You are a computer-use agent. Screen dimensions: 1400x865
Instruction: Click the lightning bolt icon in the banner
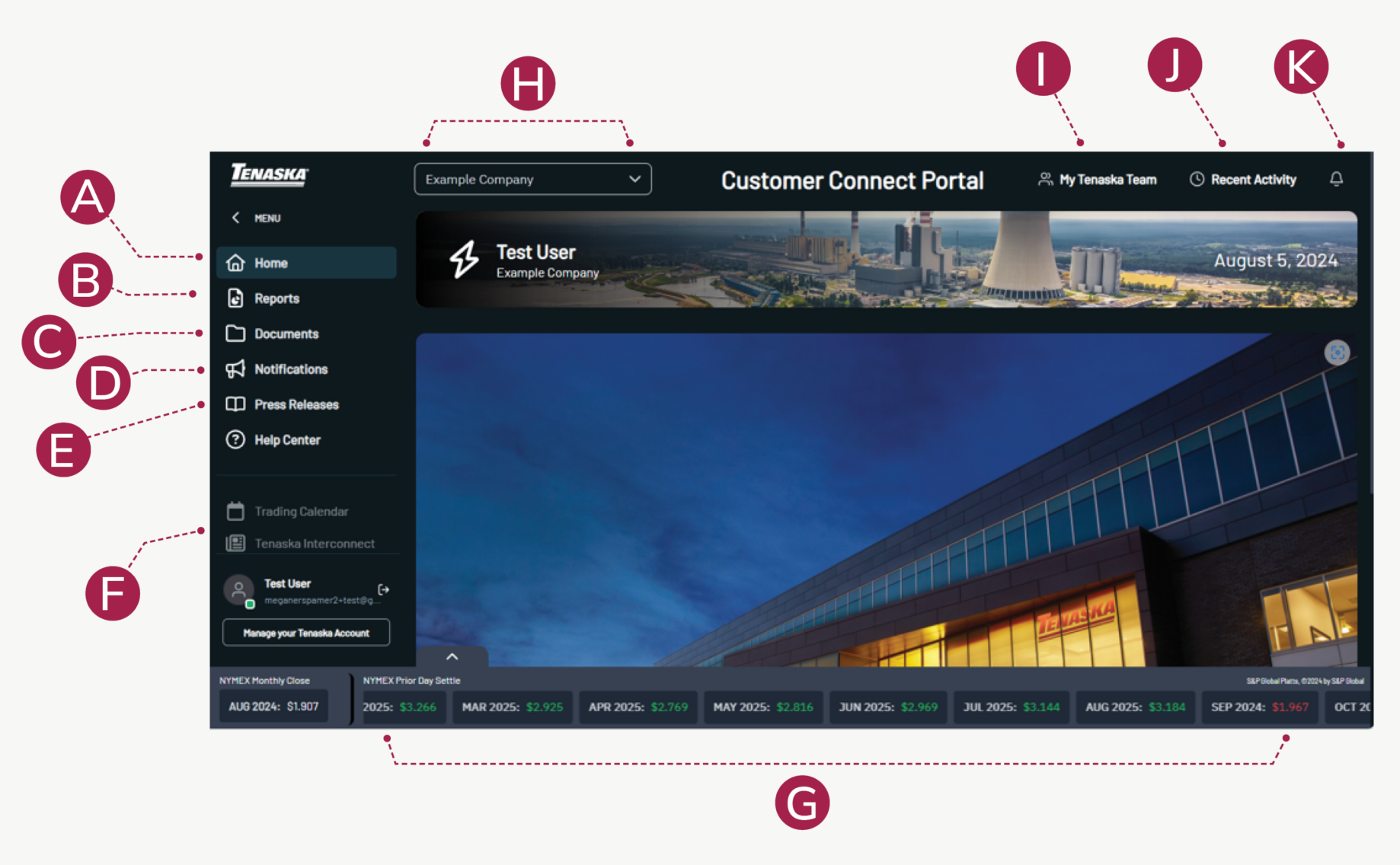coord(464,260)
